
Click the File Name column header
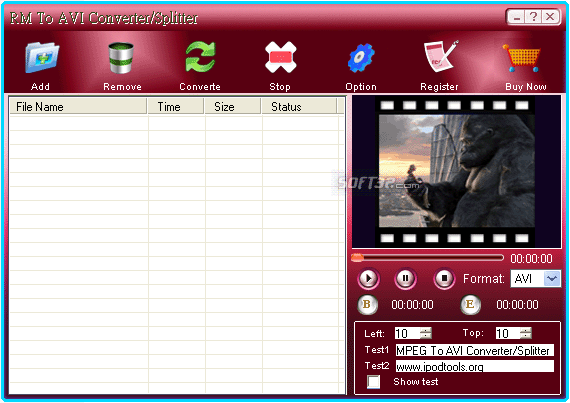click(x=78, y=106)
